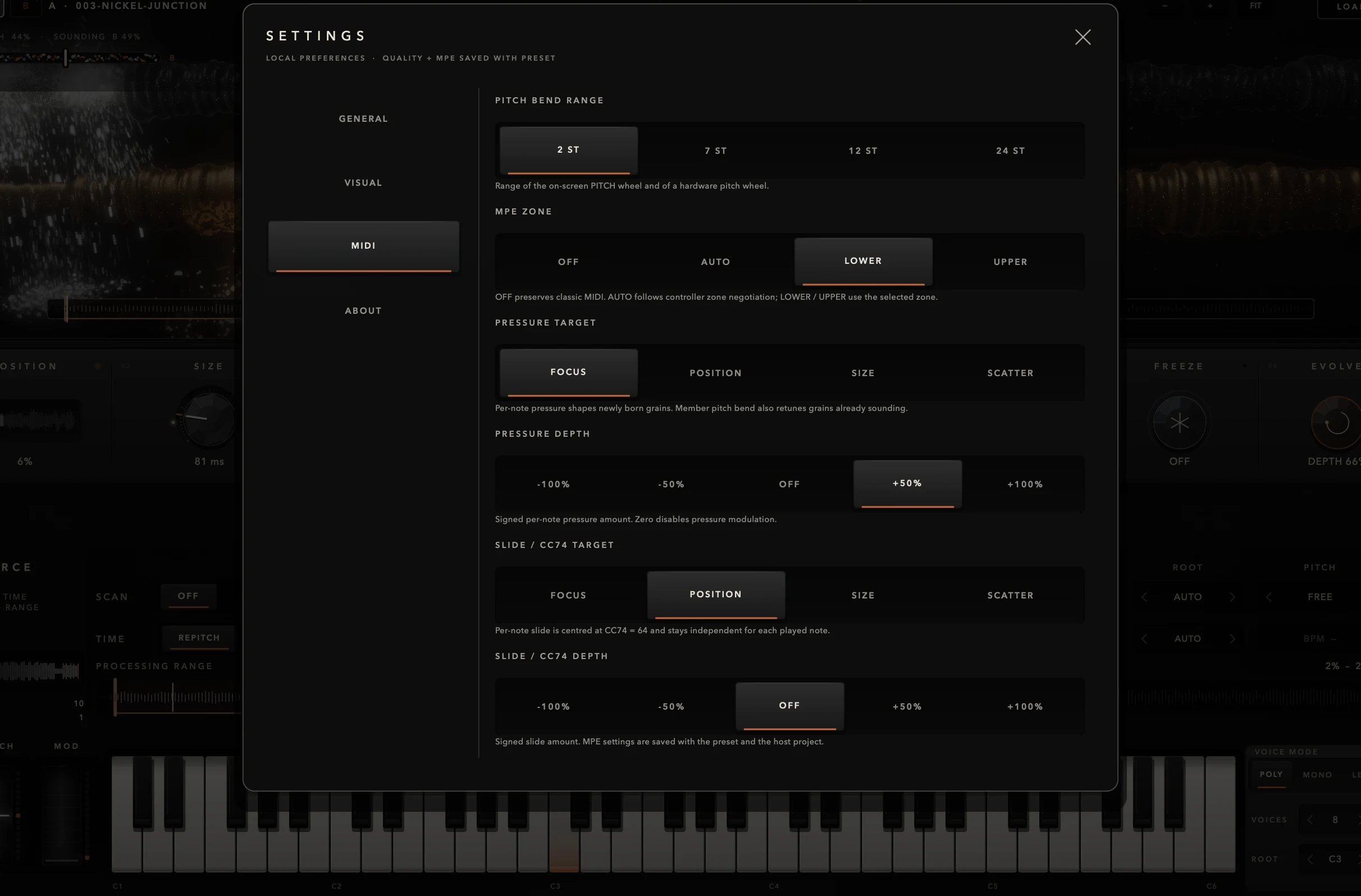The height and width of the screenshot is (896, 1361).
Task: Select MONO voice mode
Action: click(x=1317, y=775)
